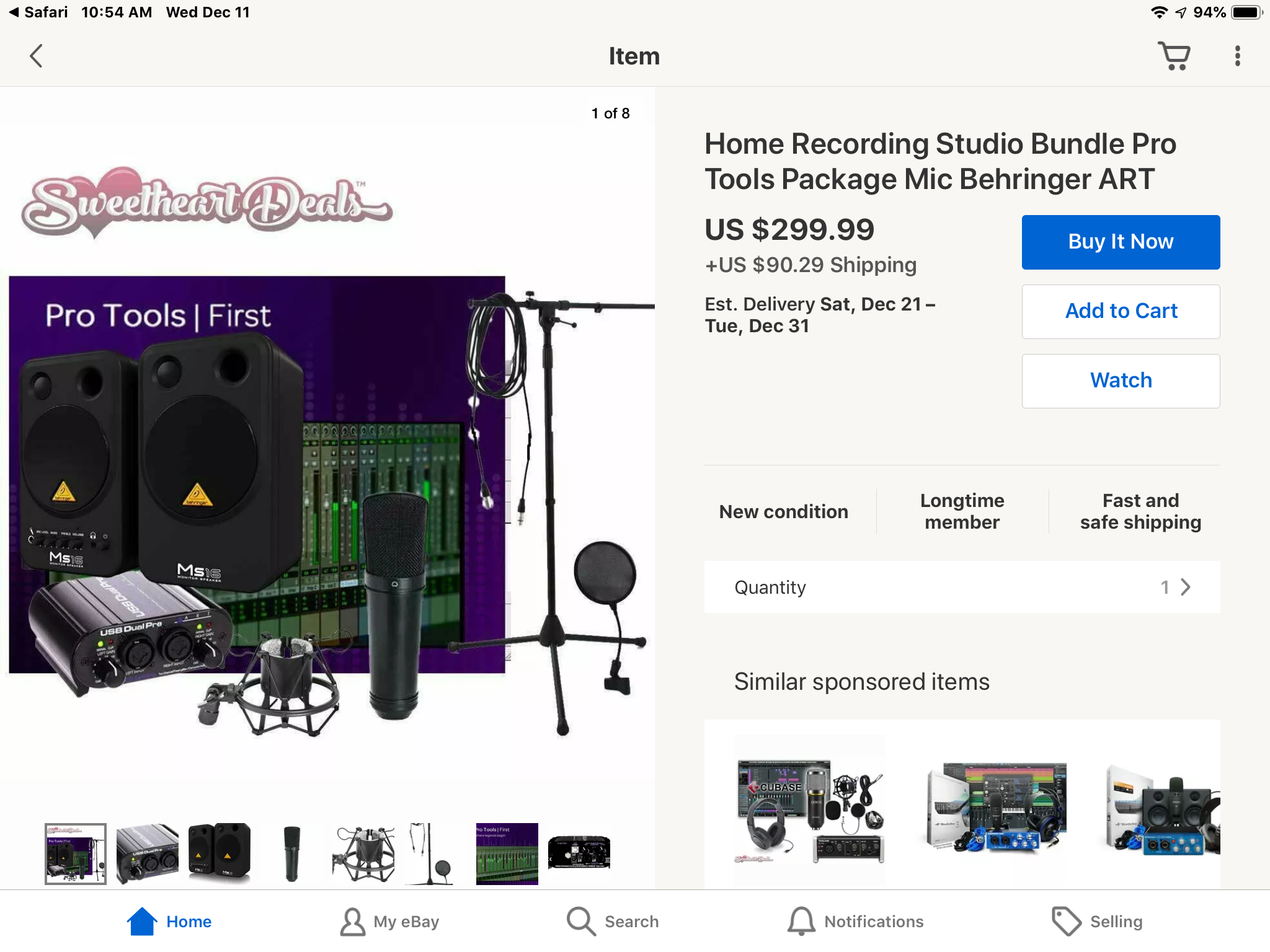This screenshot has width=1270, height=952.
Task: Select the MS16 speakers thumbnail
Action: pos(220,853)
